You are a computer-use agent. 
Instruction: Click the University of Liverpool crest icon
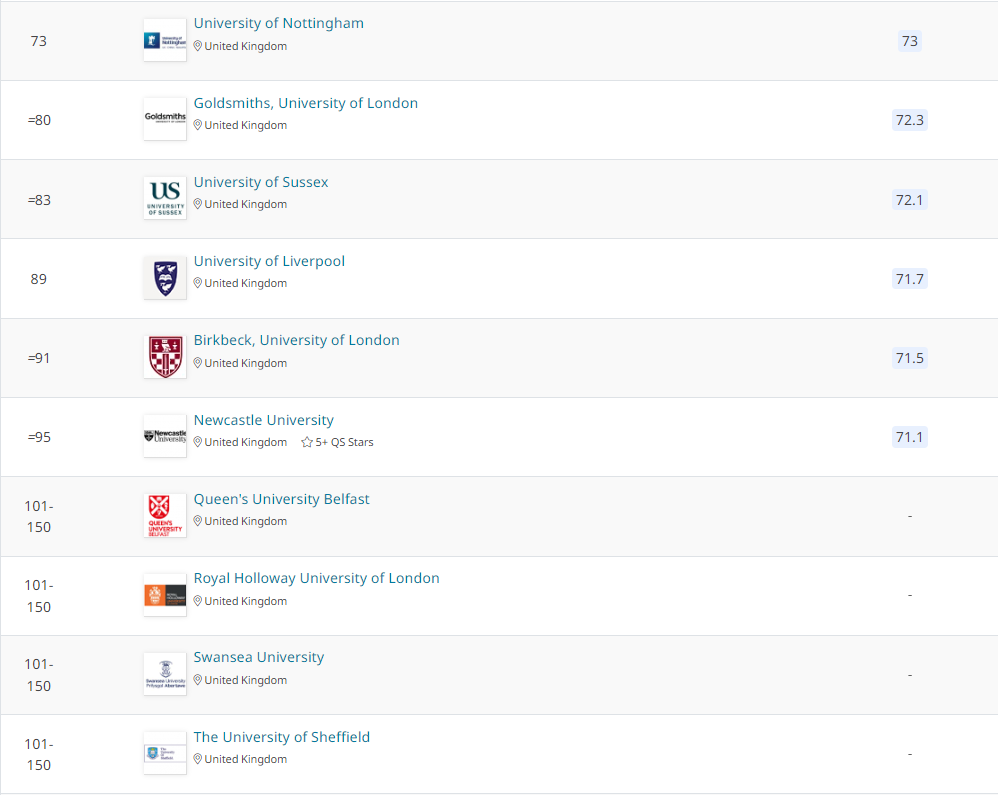tap(165, 277)
